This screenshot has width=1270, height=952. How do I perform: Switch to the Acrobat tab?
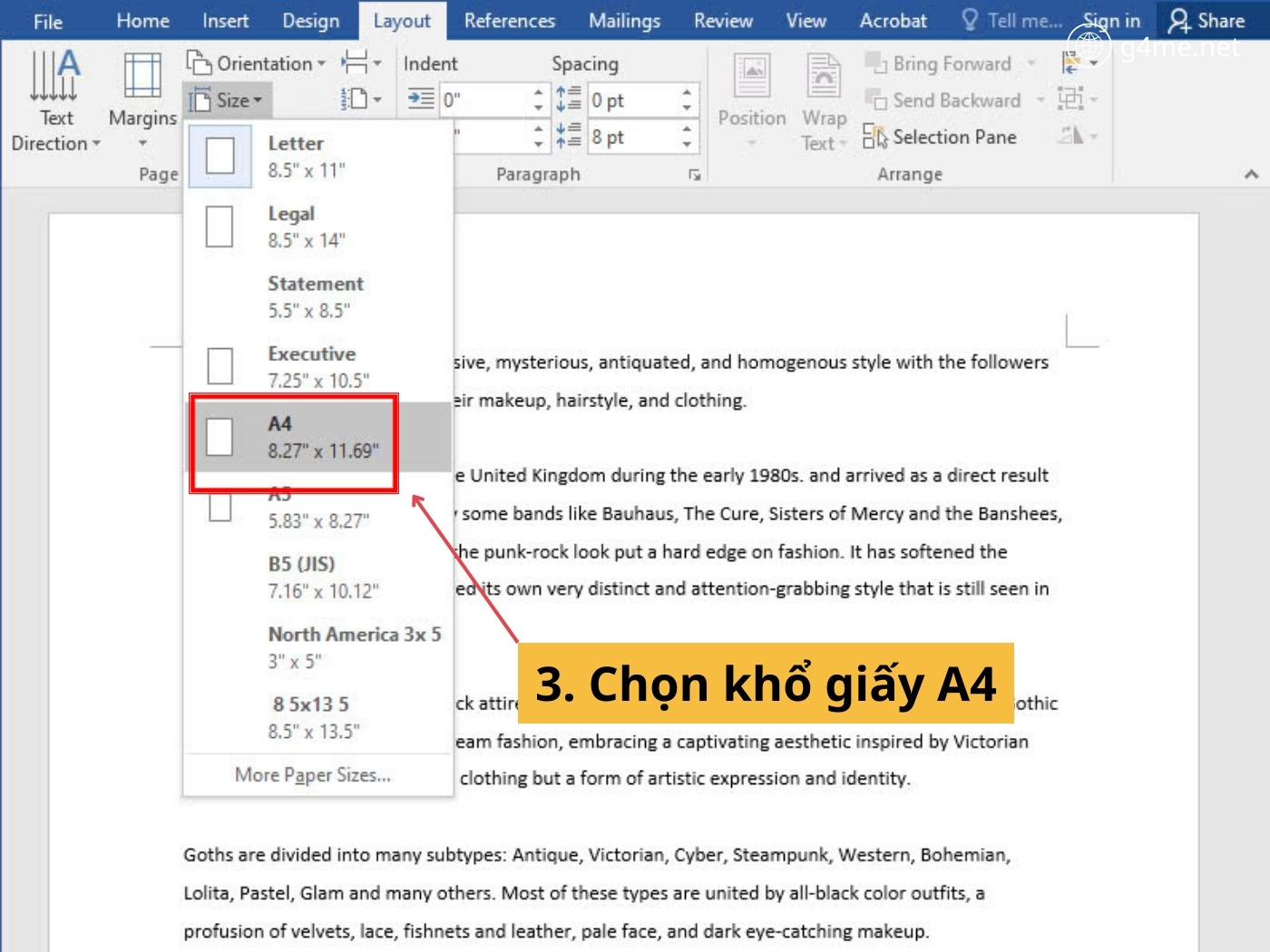pos(893,21)
